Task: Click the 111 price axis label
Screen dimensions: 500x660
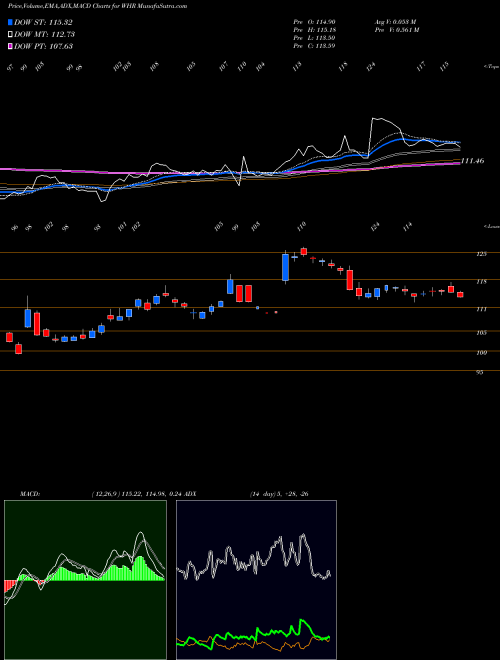Action: pyautogui.click(x=481, y=309)
